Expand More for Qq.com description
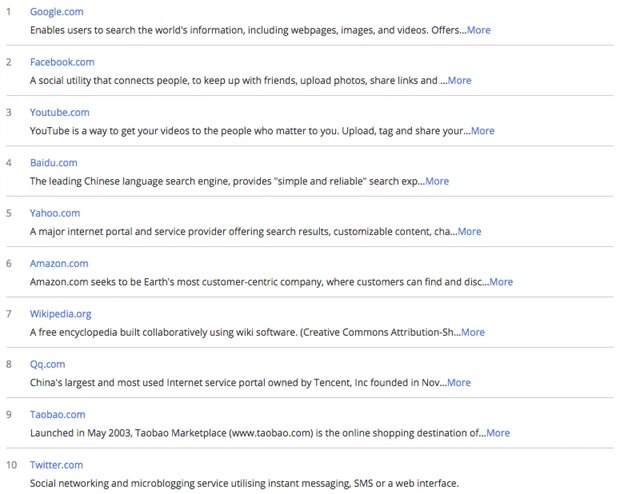The width and height of the screenshot is (640, 494). tap(459, 382)
